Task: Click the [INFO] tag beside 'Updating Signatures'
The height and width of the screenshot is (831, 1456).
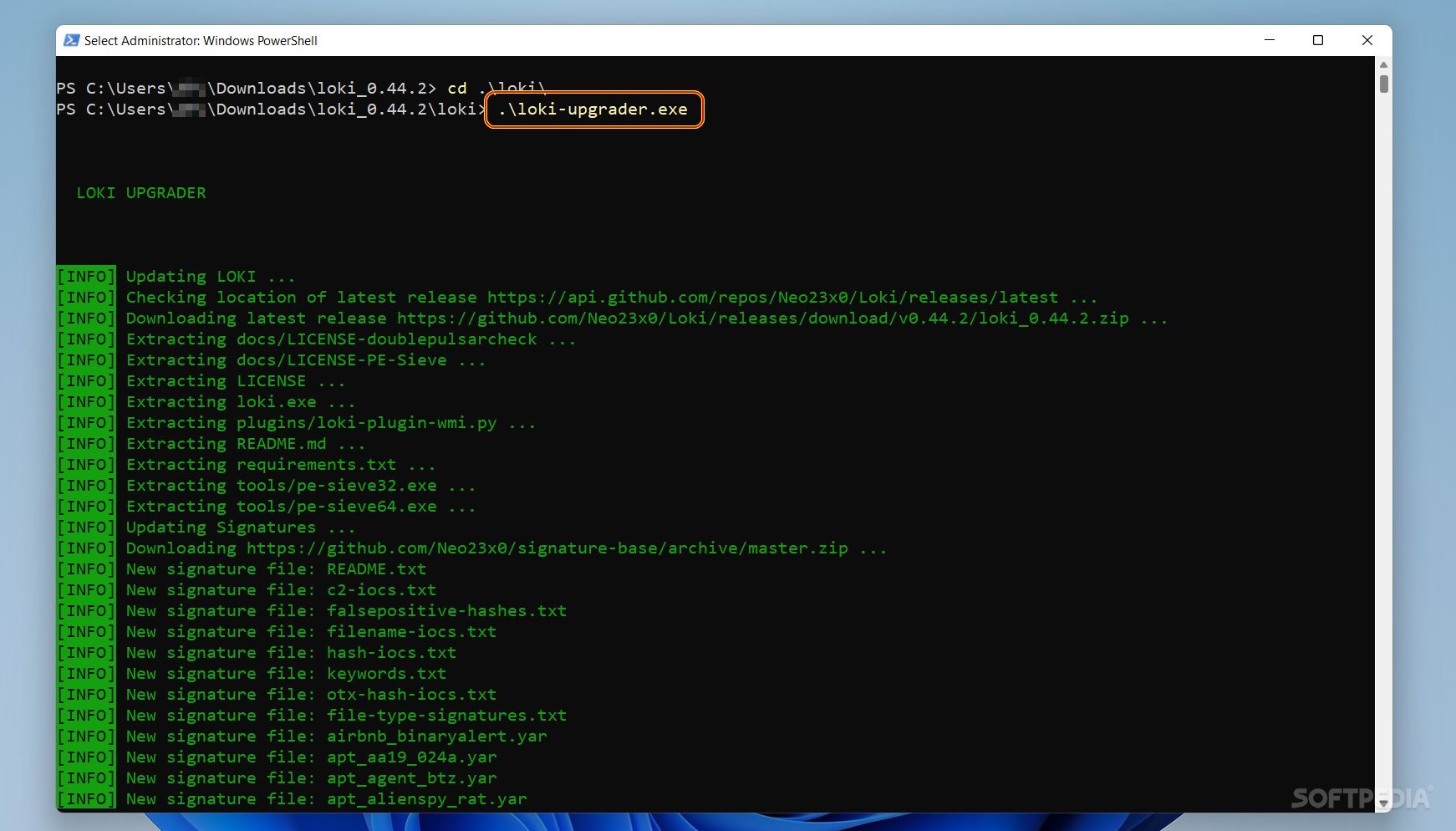Action: tap(86, 528)
